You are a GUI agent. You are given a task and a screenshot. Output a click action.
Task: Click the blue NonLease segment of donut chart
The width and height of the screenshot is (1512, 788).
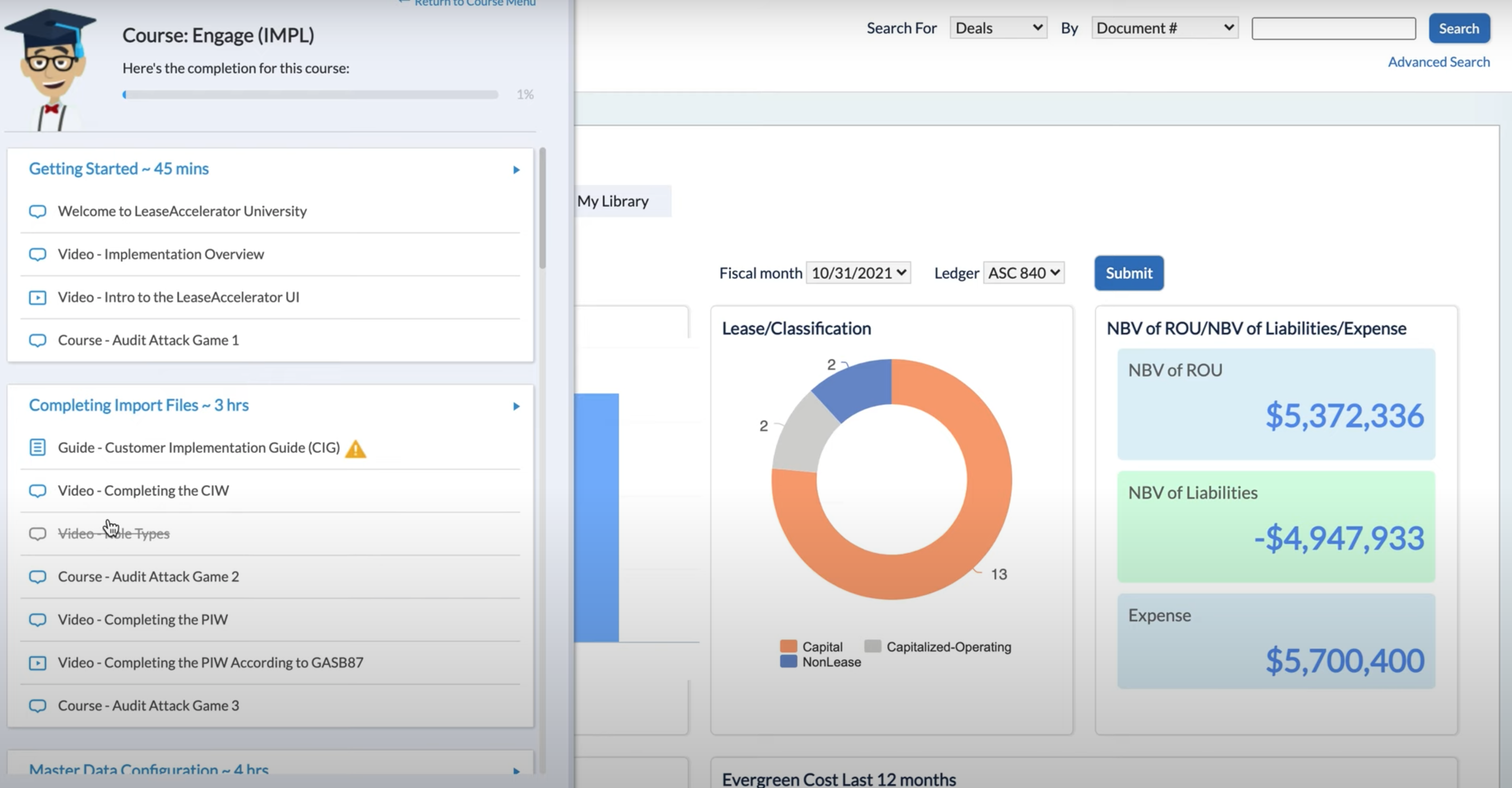pos(859,387)
